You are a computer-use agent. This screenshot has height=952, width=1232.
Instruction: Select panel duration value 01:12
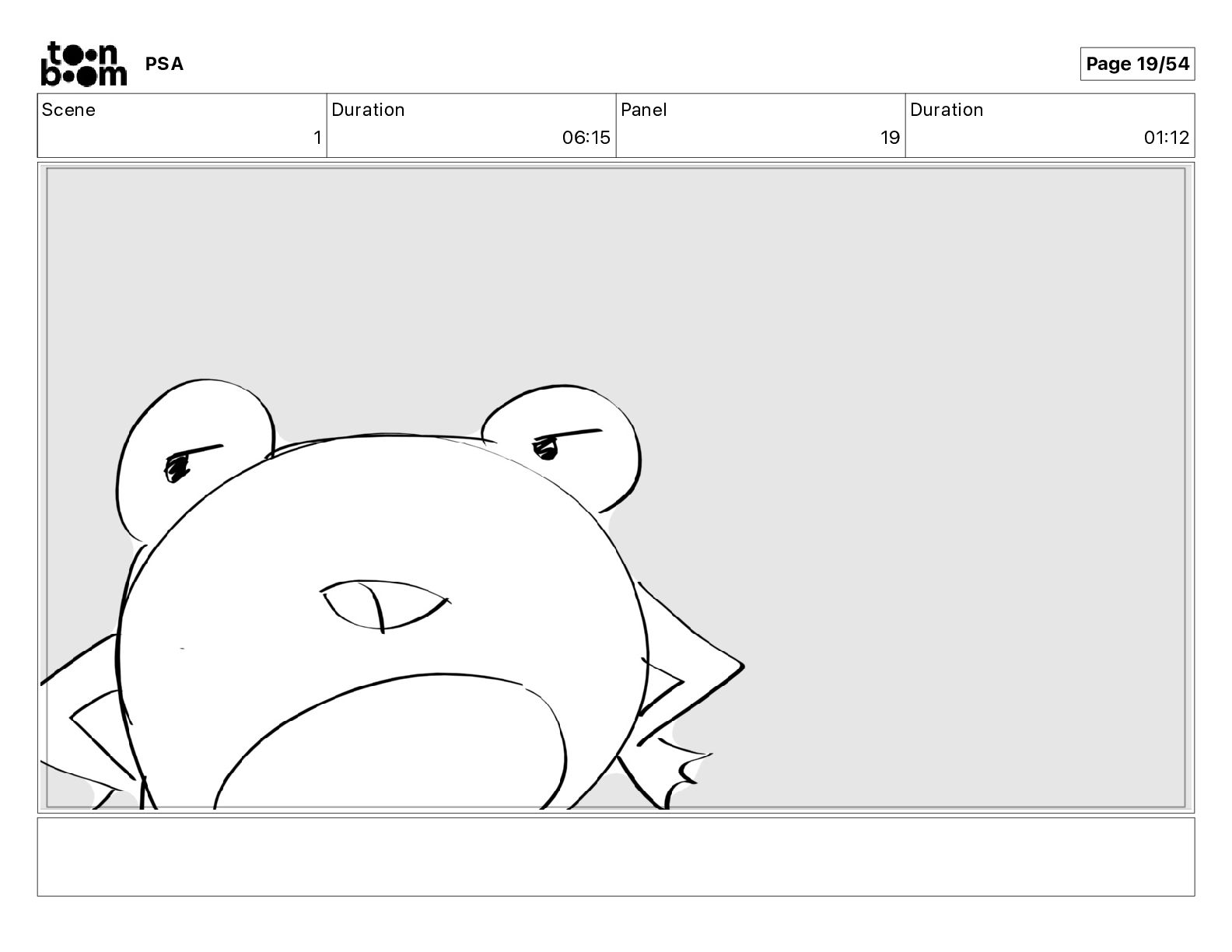point(1166,138)
